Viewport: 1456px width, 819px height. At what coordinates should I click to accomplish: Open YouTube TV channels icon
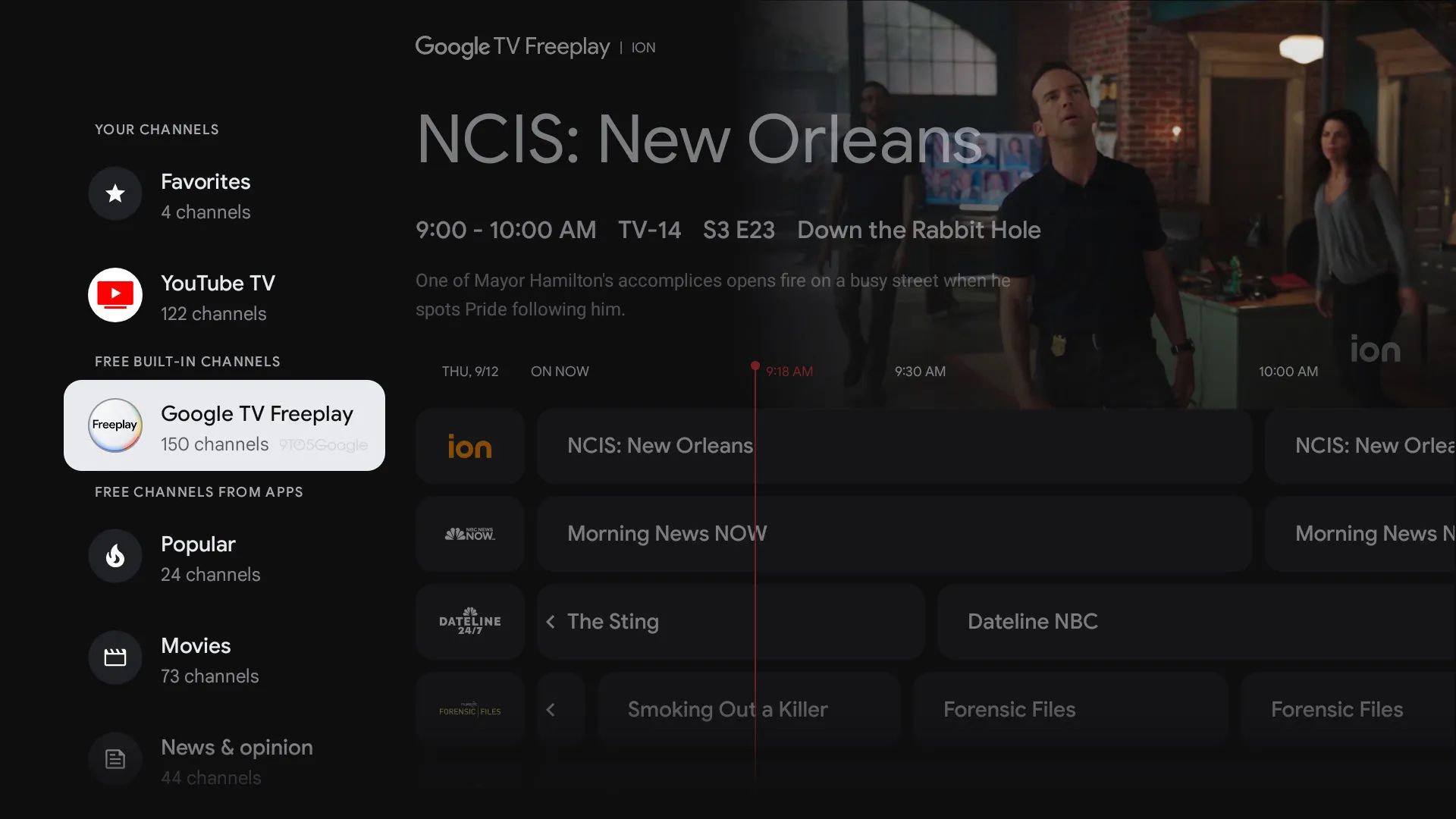pos(116,294)
